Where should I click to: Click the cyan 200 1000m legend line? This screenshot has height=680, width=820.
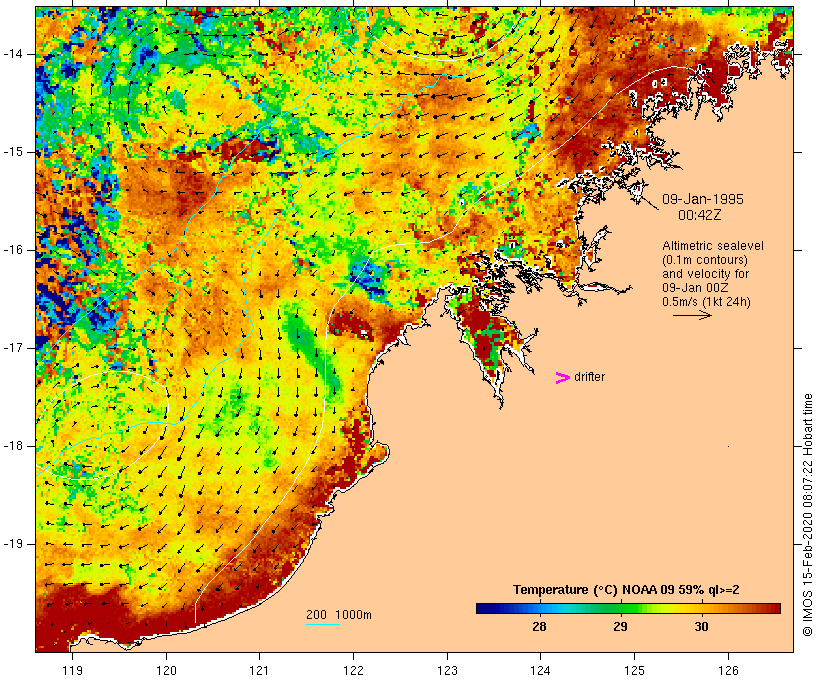click(323, 624)
